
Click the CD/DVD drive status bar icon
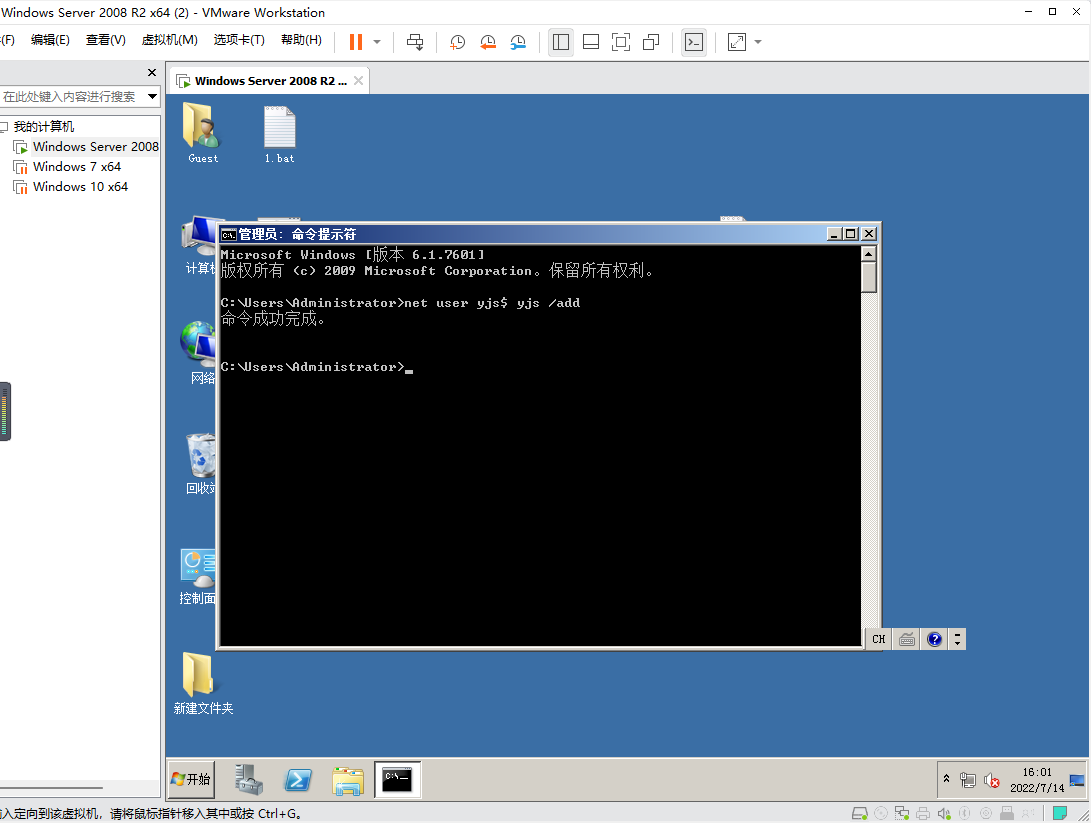[881, 813]
